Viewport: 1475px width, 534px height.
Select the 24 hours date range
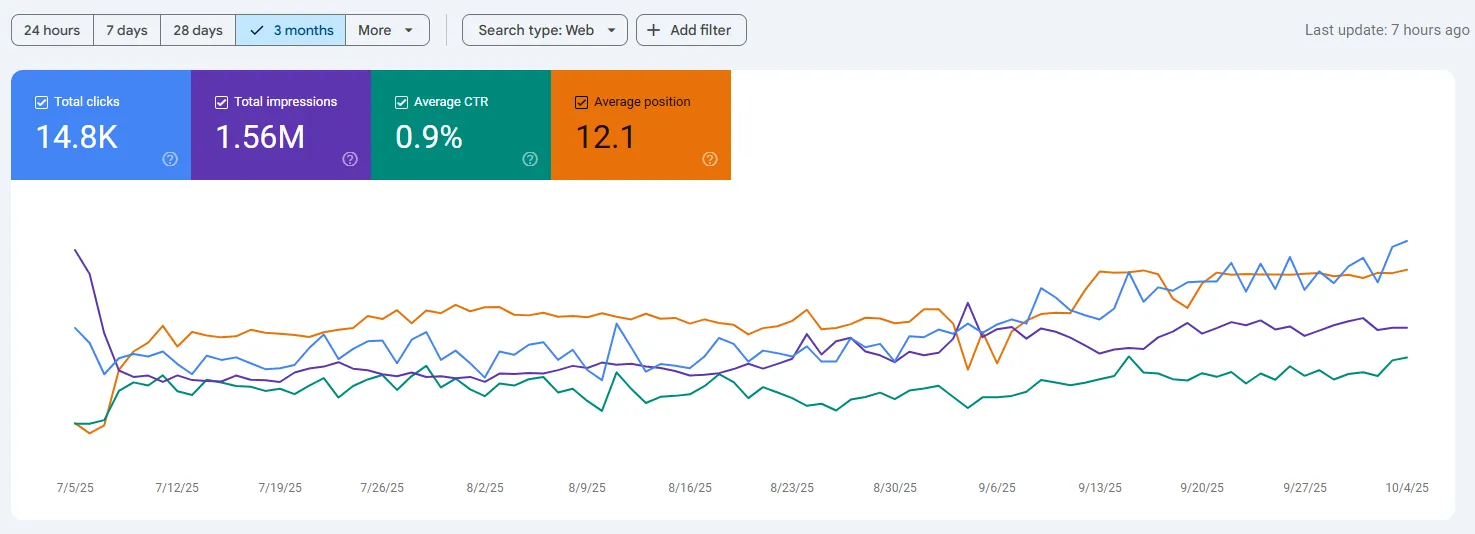pos(52,30)
